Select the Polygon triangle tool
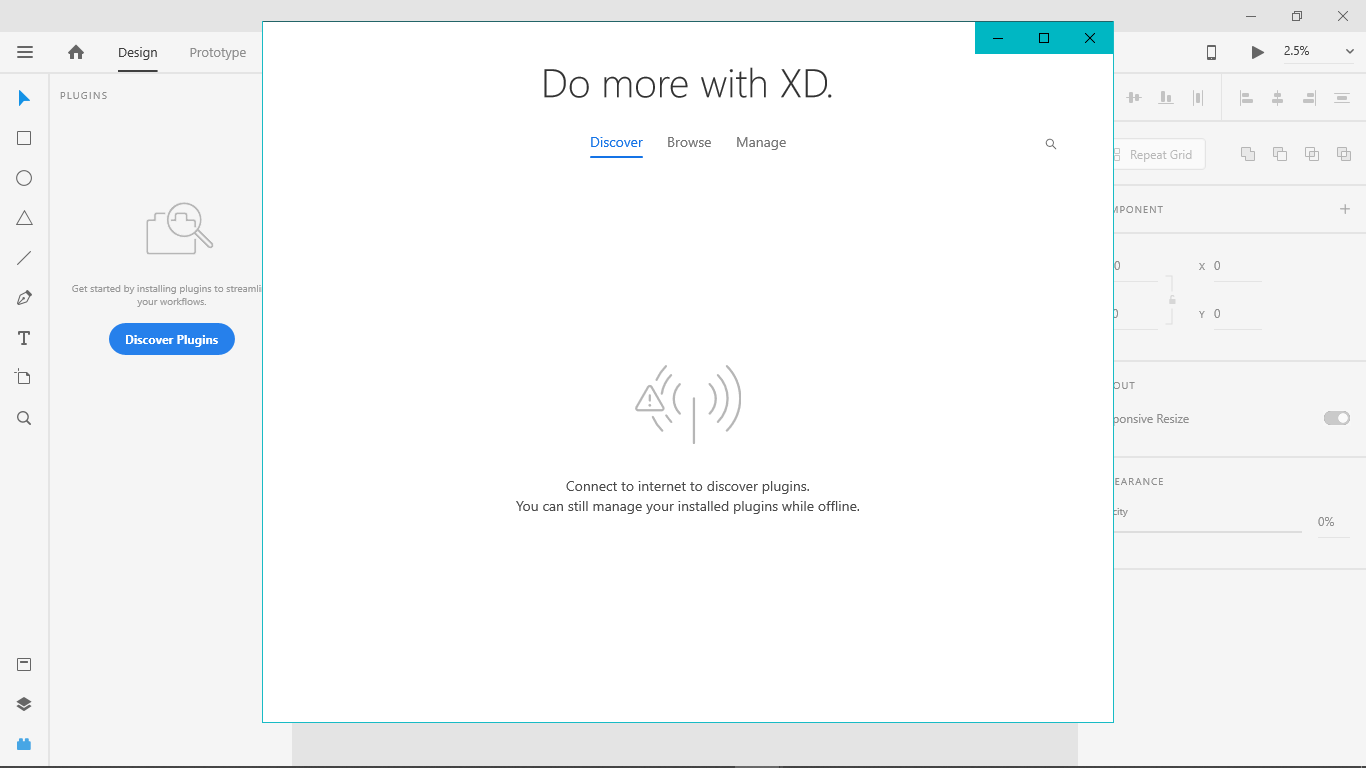1366x768 pixels. [x=24, y=218]
